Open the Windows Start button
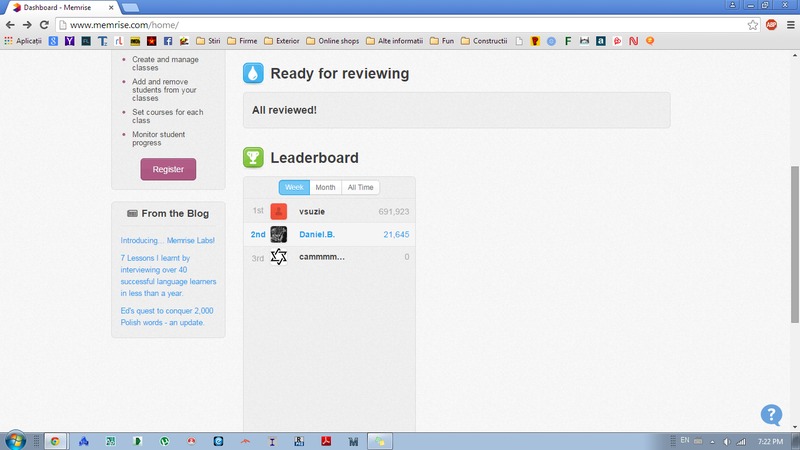 coord(15,441)
